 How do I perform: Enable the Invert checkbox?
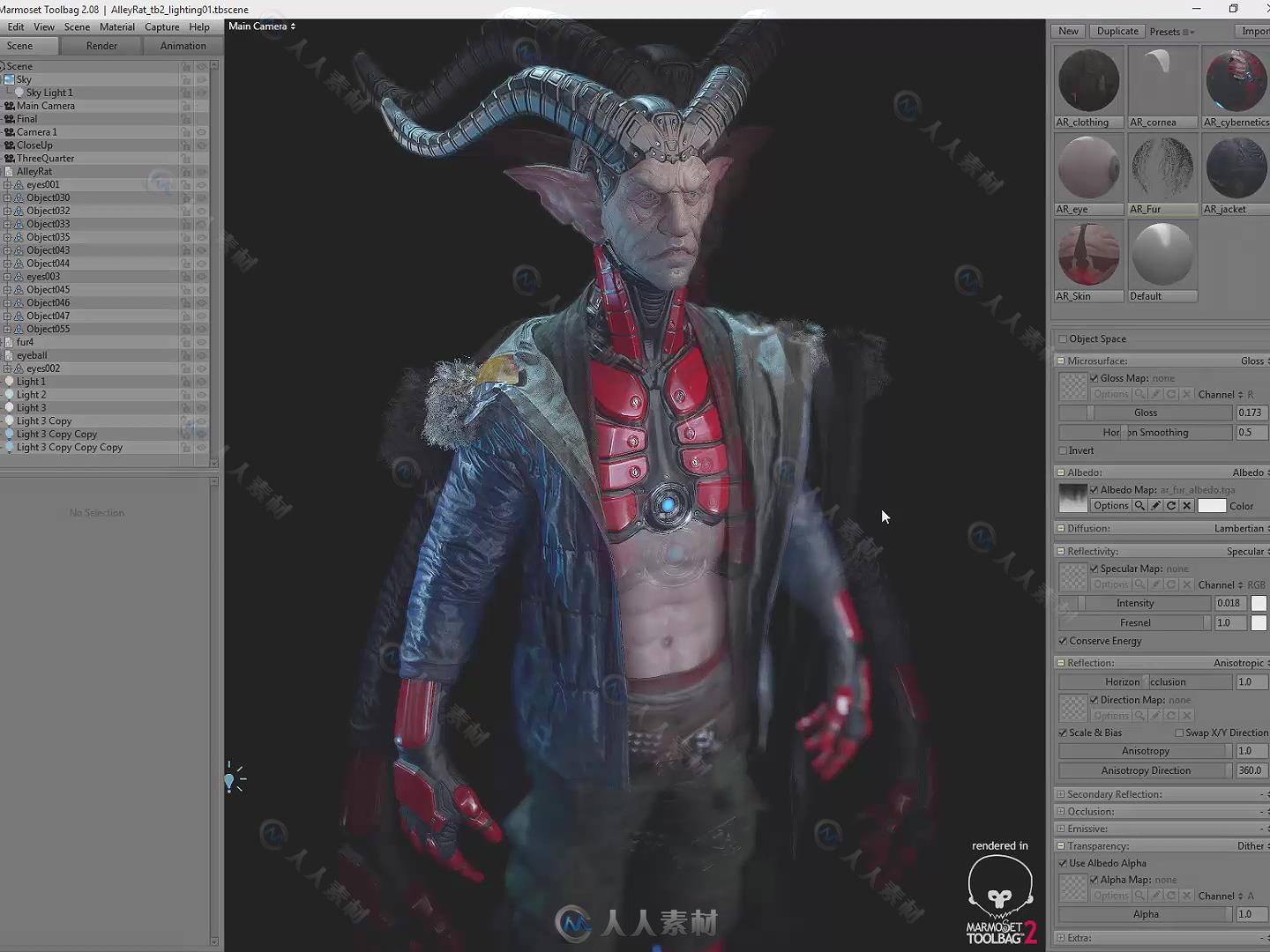coord(1063,450)
